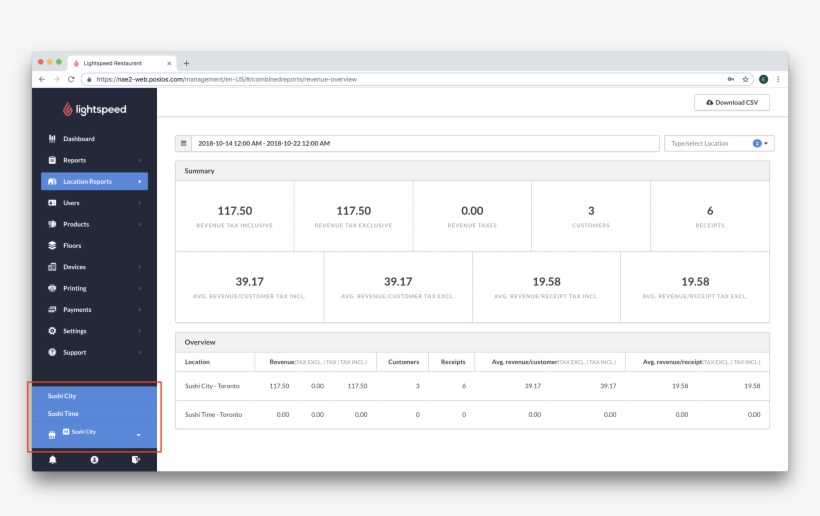The image size is (820, 516).
Task: Open notifications bell icon
Action: pos(53,460)
